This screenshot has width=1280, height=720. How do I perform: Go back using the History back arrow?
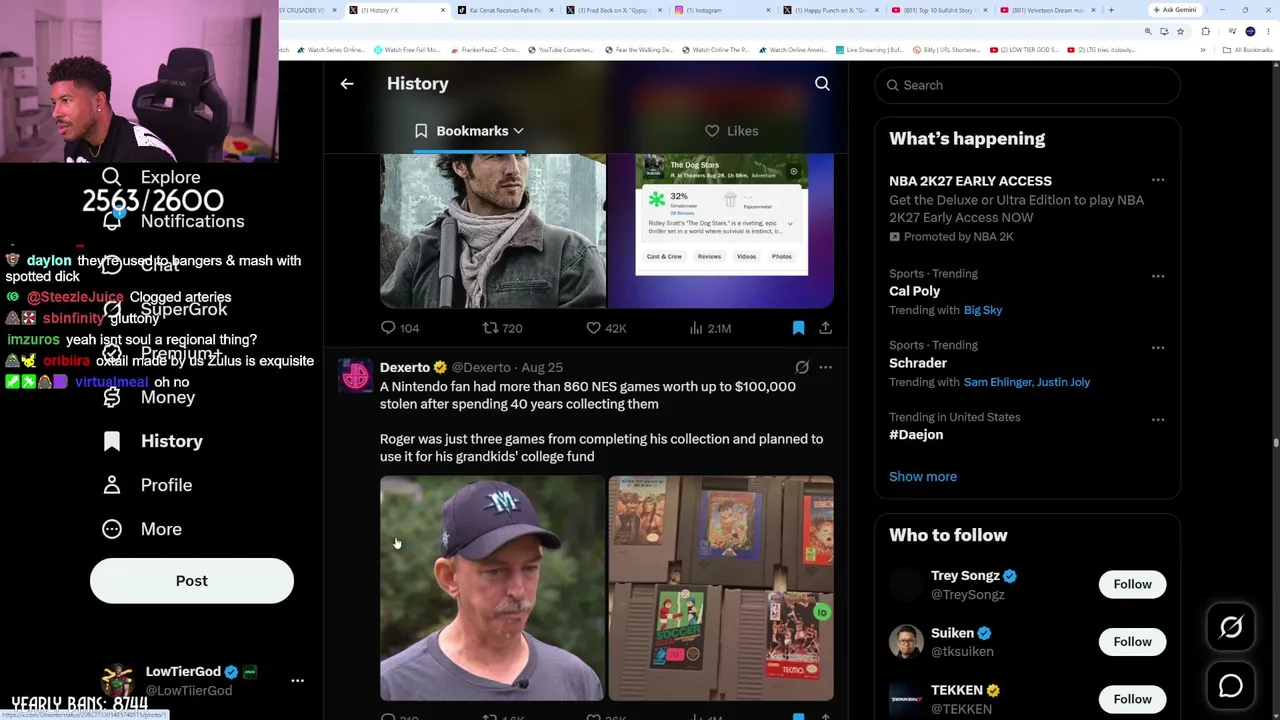347,84
